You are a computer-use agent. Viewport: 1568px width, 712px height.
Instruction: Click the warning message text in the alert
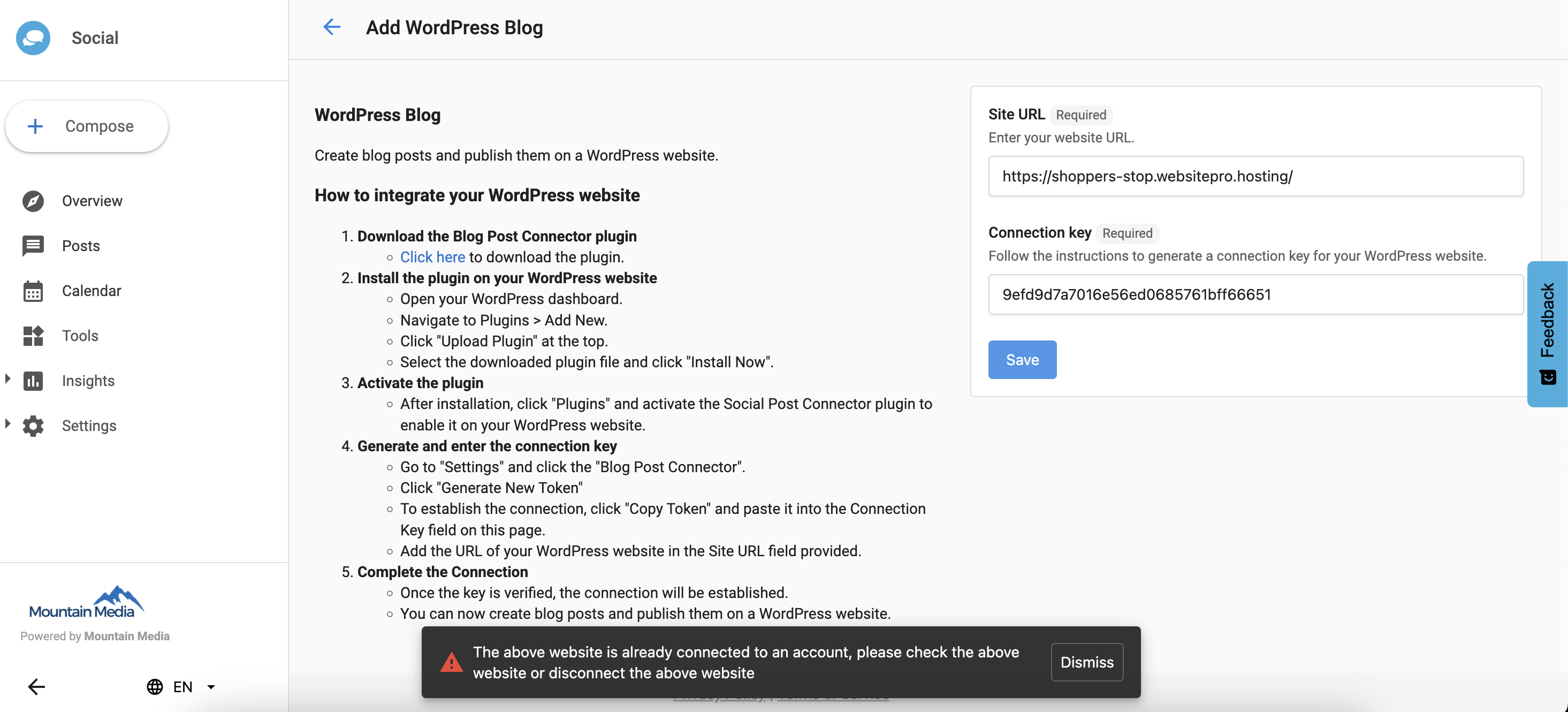coord(745,662)
